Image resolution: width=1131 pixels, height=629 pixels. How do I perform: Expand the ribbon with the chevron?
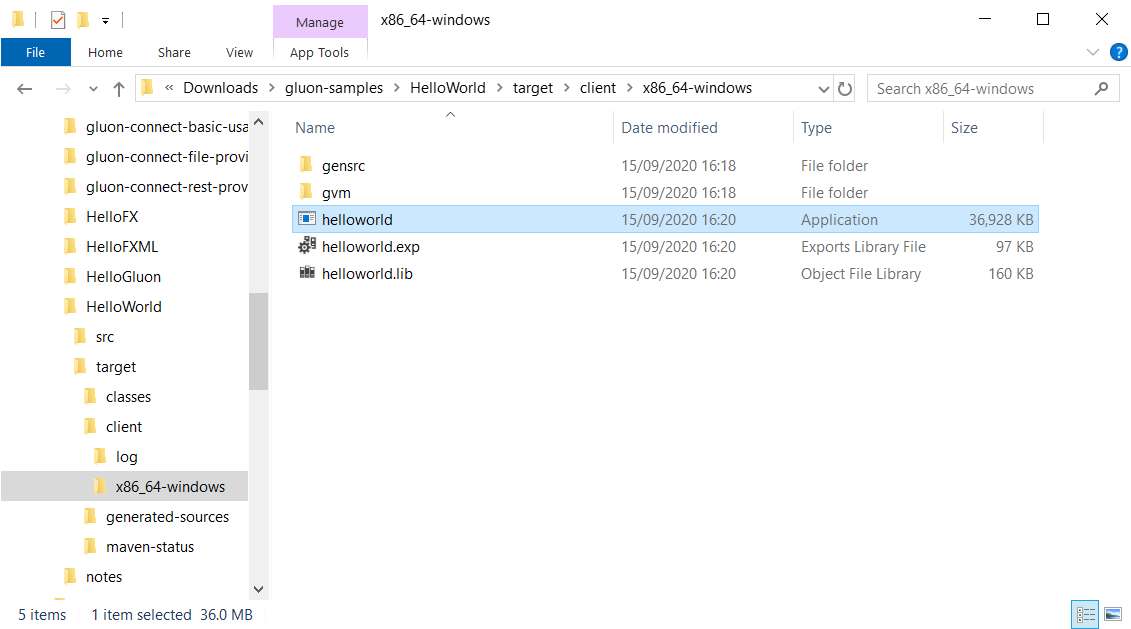click(x=1093, y=52)
